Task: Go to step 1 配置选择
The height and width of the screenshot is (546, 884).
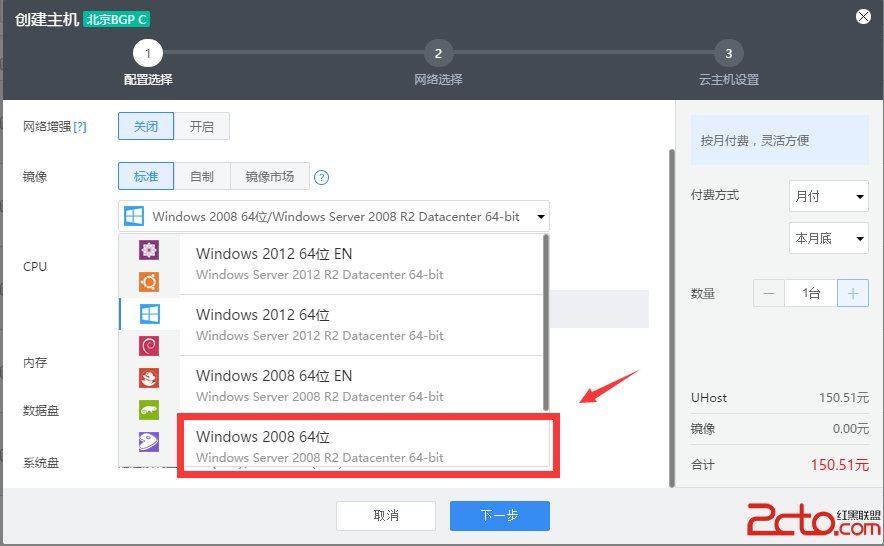Action: tap(148, 53)
